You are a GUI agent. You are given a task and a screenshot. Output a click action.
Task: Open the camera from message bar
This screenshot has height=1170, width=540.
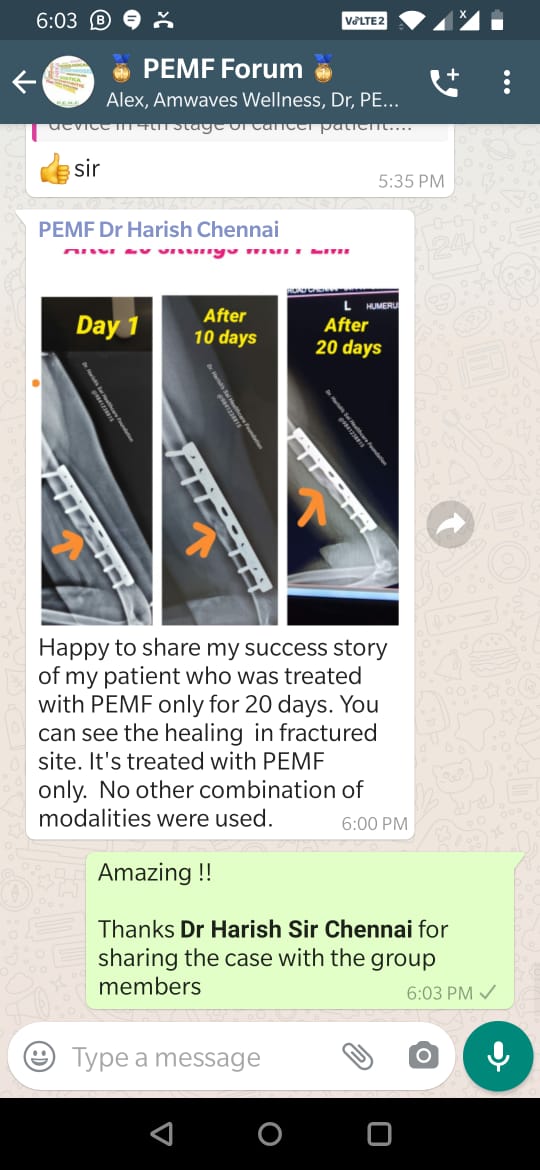423,1056
